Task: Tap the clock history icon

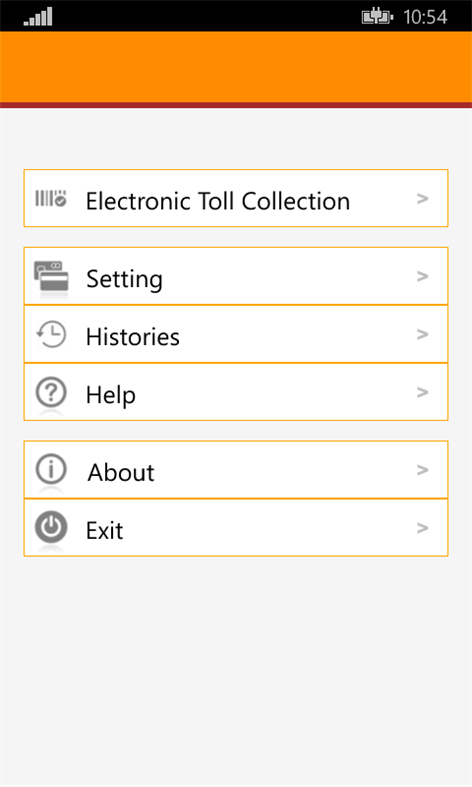Action: point(51,334)
